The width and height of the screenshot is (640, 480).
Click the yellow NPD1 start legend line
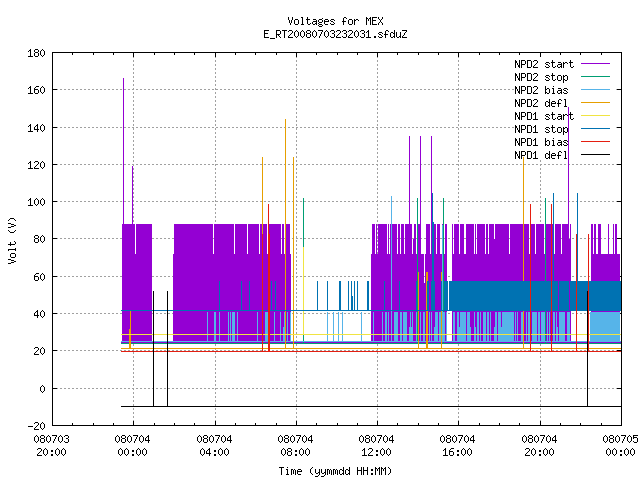point(595,116)
